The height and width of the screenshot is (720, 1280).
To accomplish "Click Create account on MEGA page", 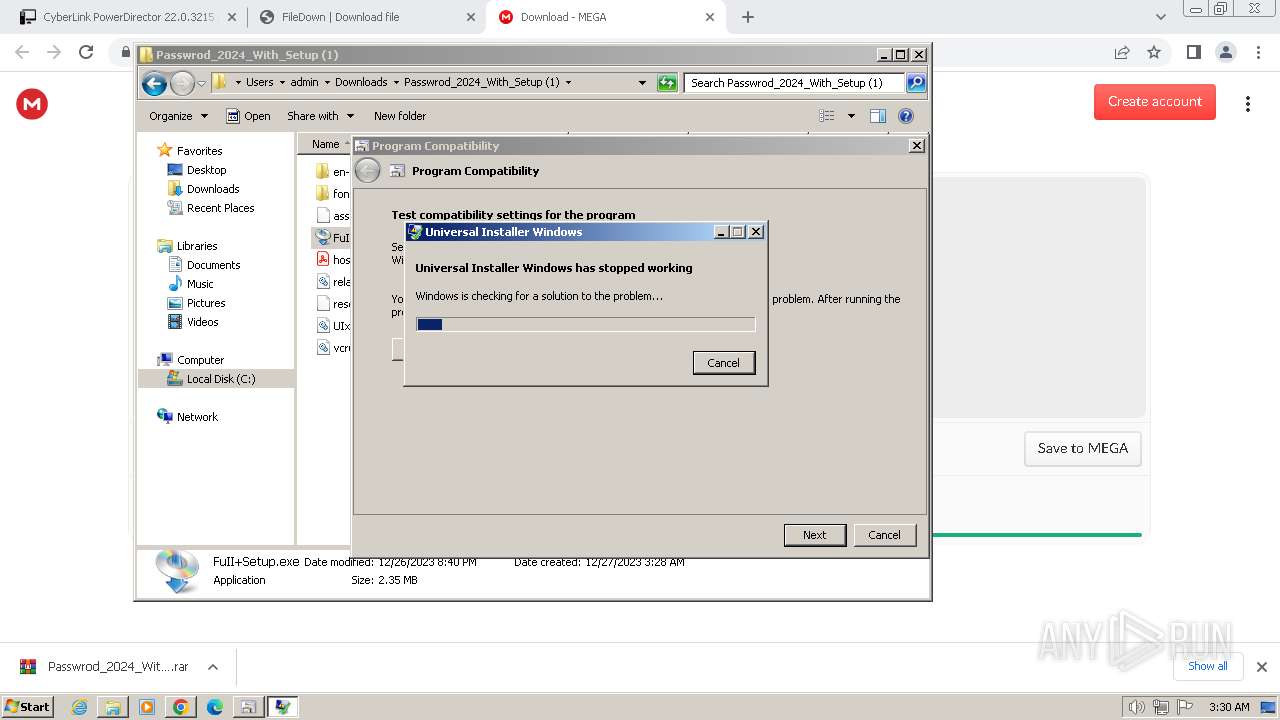I will [1155, 101].
